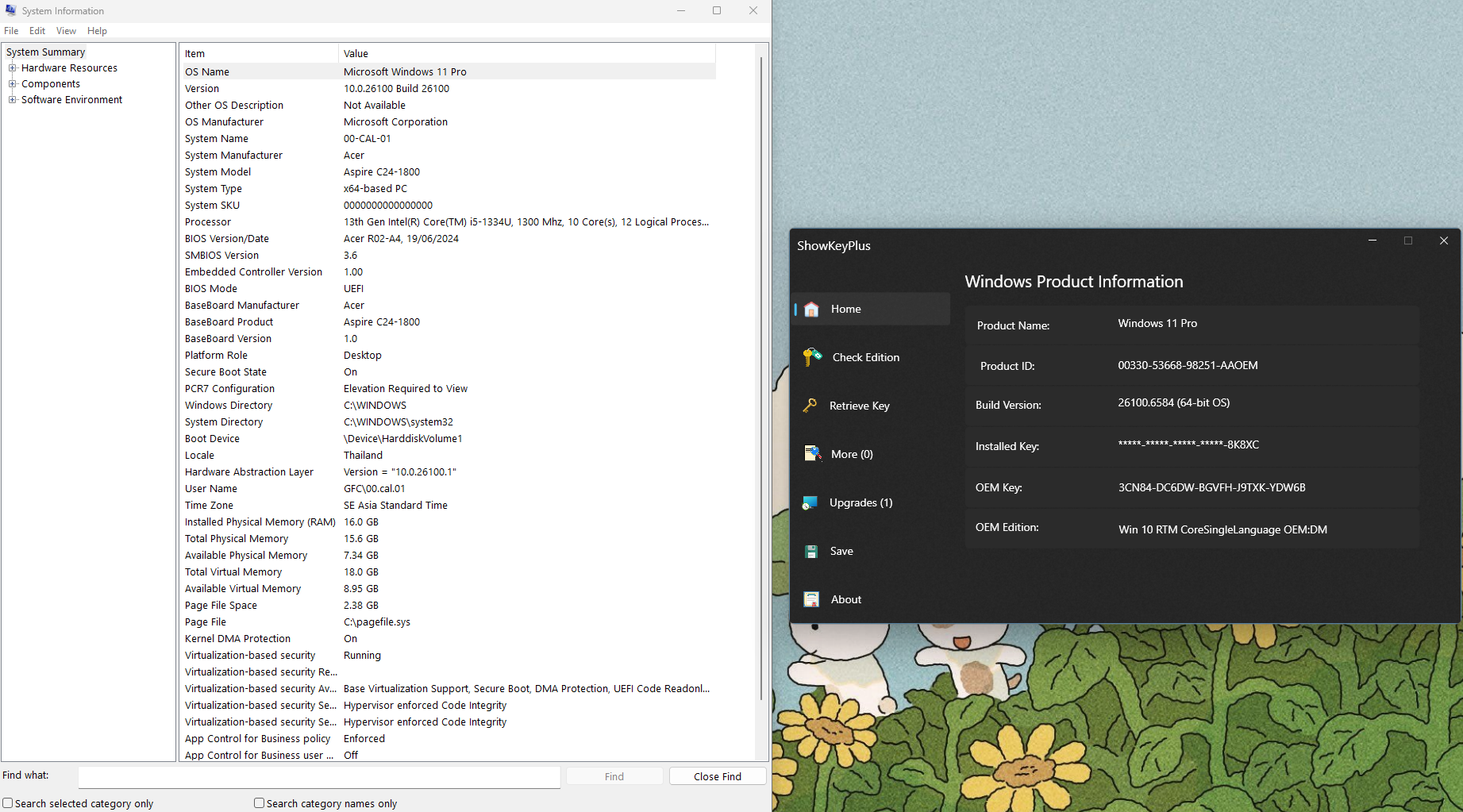The width and height of the screenshot is (1463, 812).
Task: Click the More (0) icon
Action: [811, 454]
